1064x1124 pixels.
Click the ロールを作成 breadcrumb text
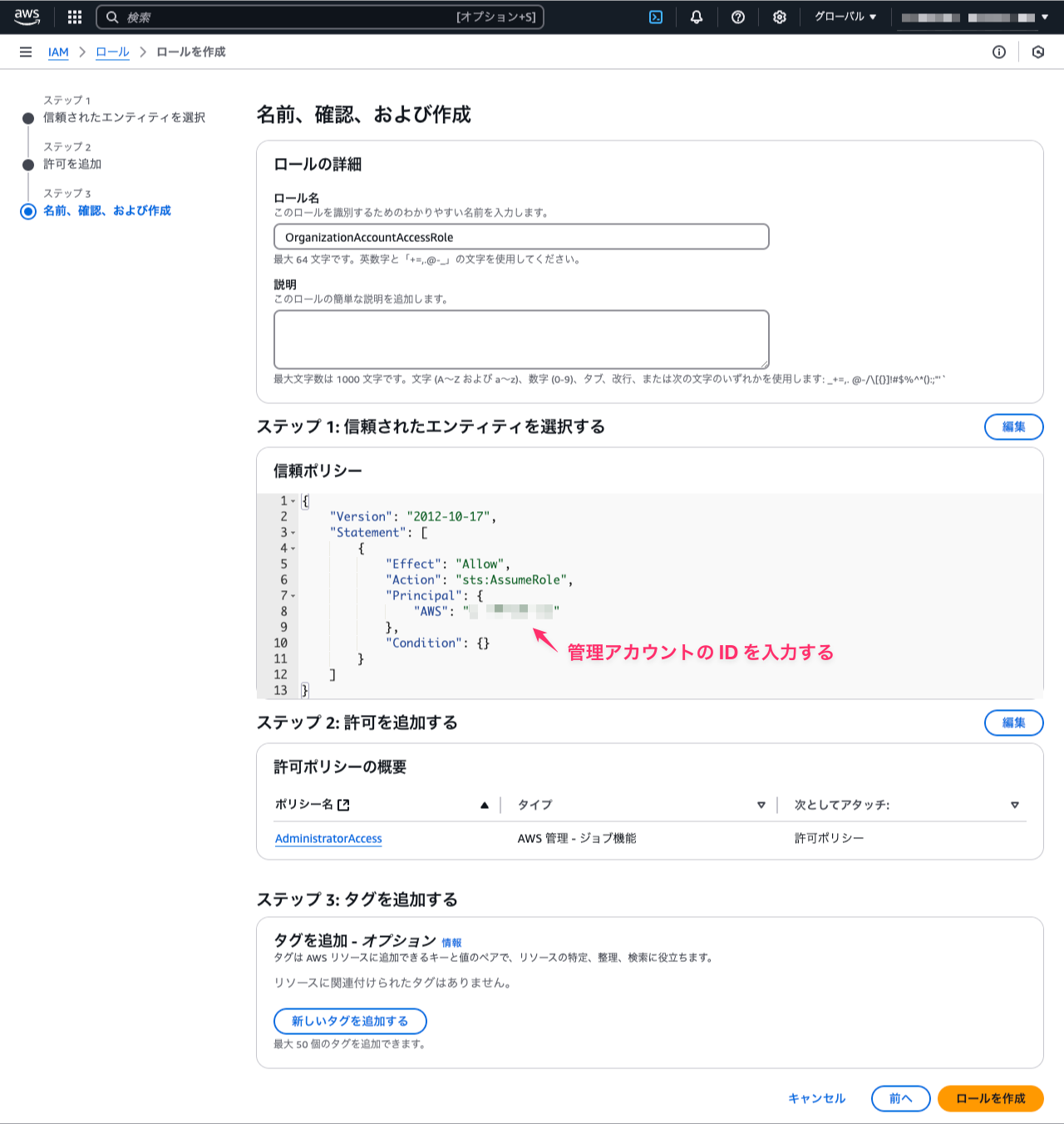coord(191,52)
